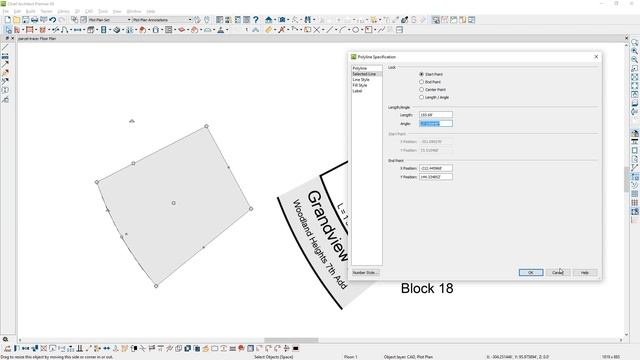Click the Number Style... button
This screenshot has height=360, width=640.
tap(365, 272)
